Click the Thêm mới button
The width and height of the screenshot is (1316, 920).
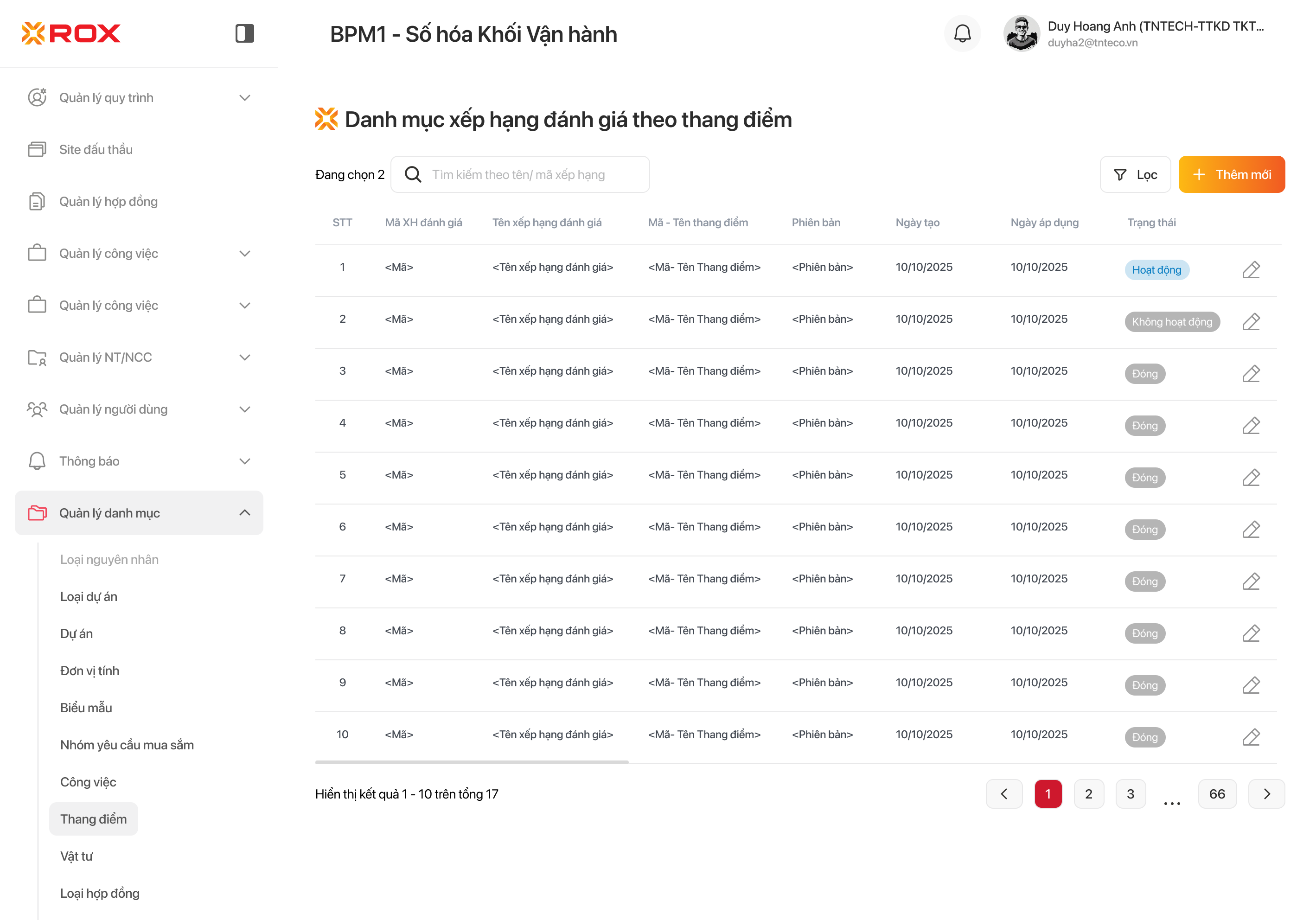point(1231,174)
